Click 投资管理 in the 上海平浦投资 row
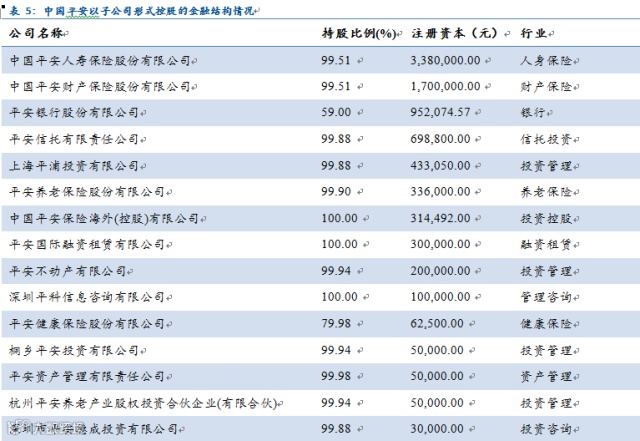This screenshot has height=441, width=640. 546,165
